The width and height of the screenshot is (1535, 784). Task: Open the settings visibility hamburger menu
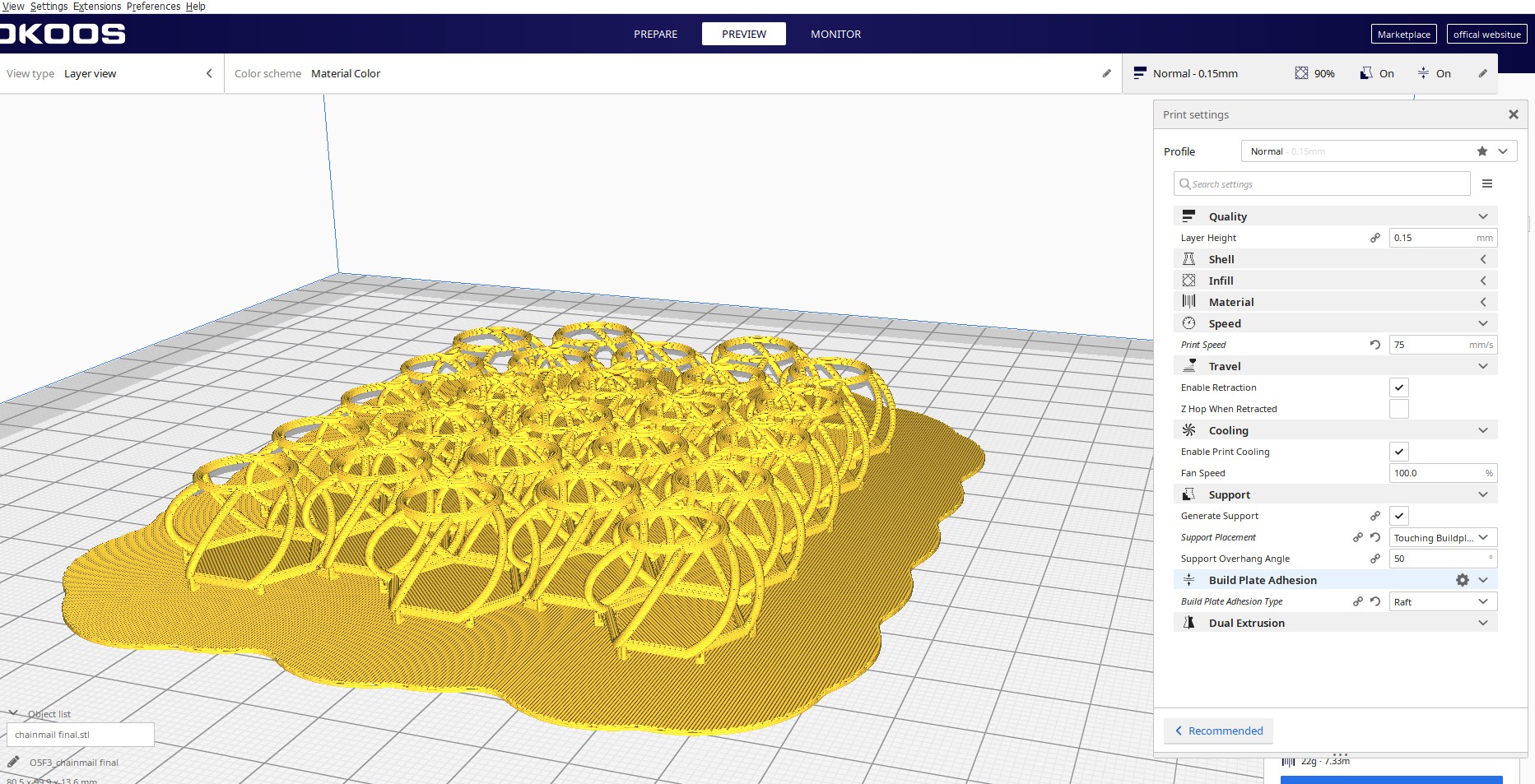click(x=1486, y=183)
